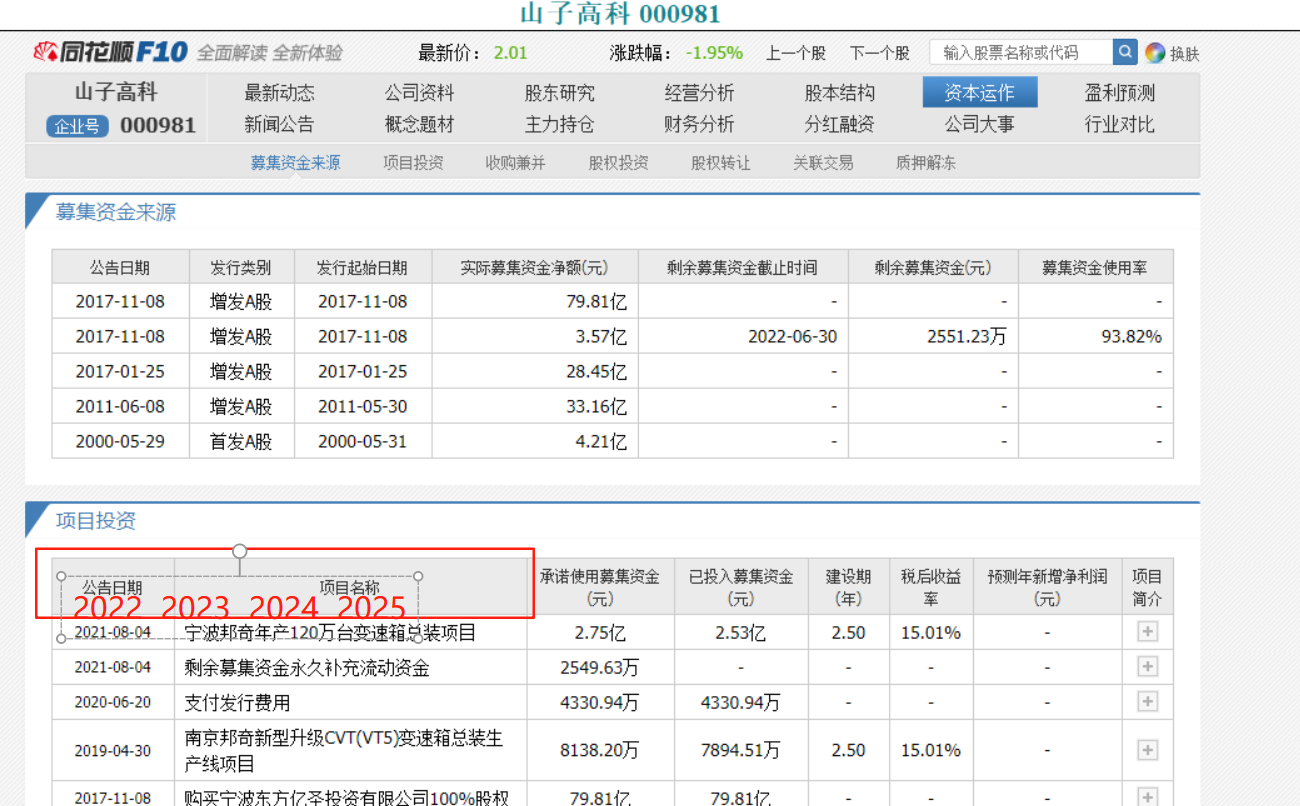Open 概念题材 menu item

tap(419, 124)
